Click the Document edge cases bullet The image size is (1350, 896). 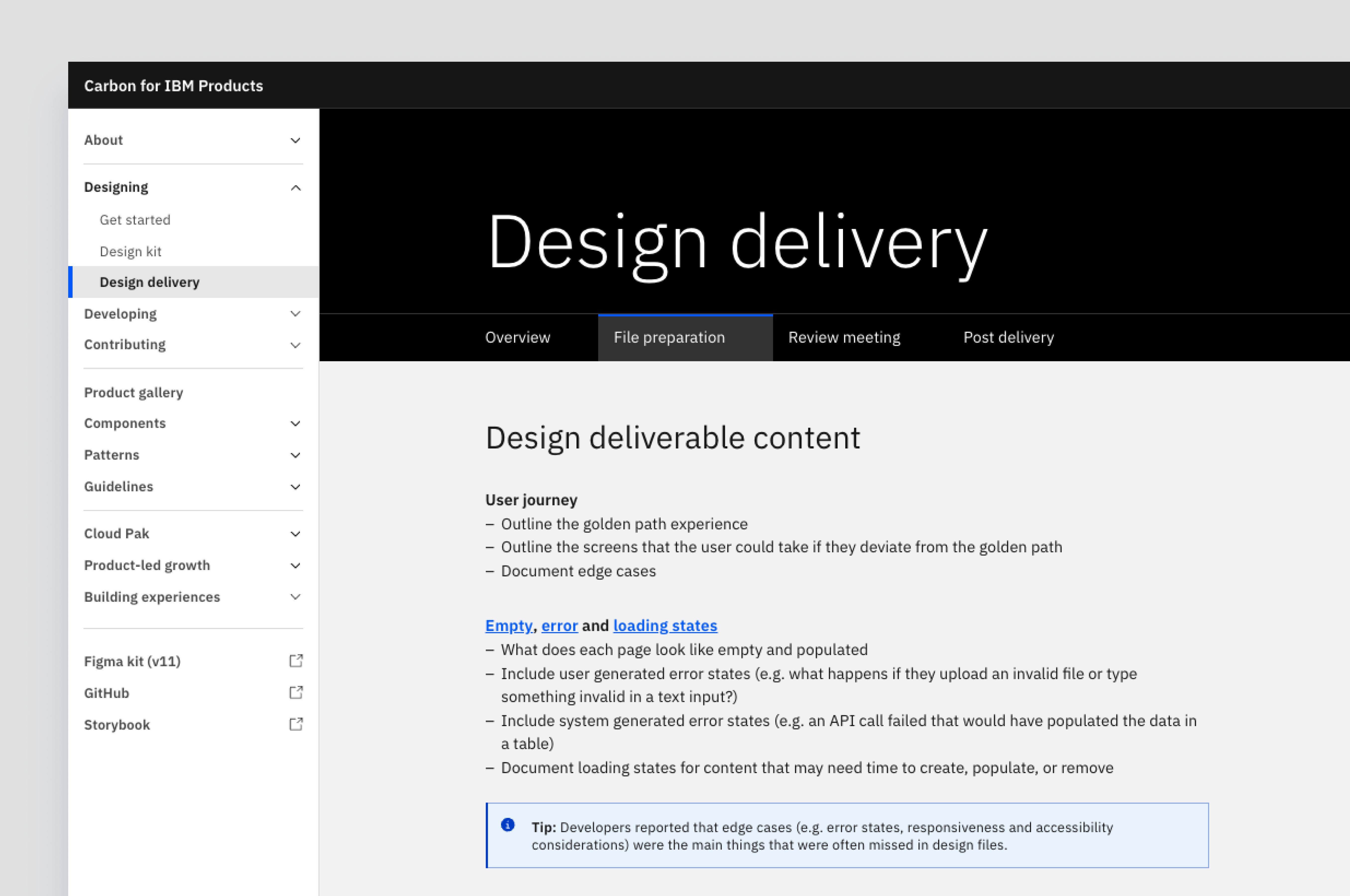pyautogui.click(x=578, y=571)
